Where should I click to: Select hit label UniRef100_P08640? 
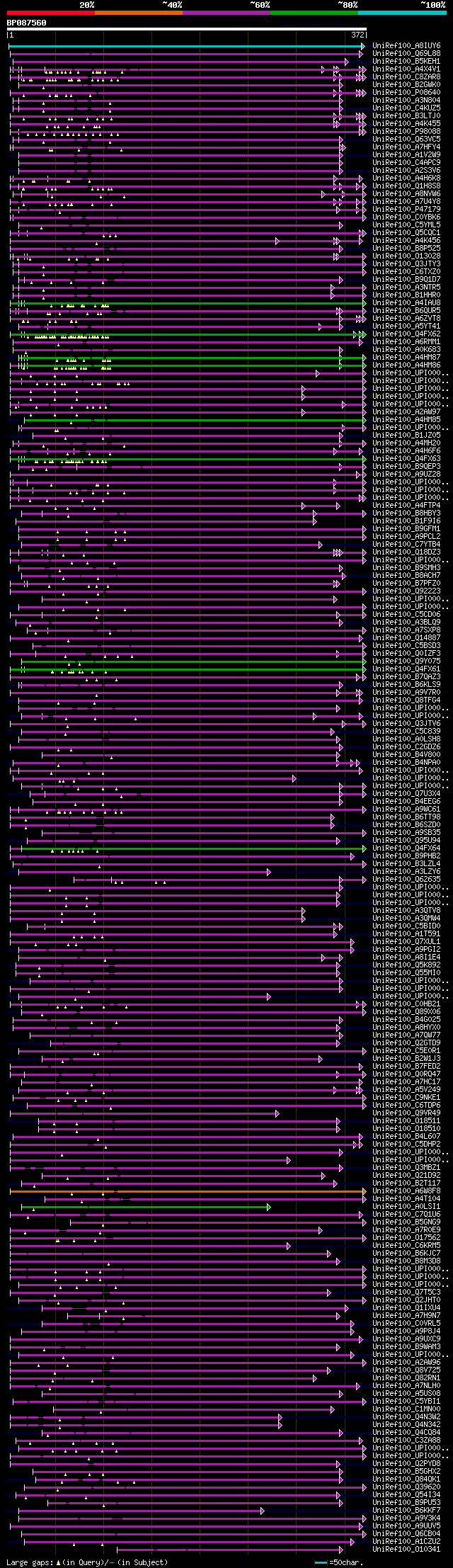(x=406, y=92)
